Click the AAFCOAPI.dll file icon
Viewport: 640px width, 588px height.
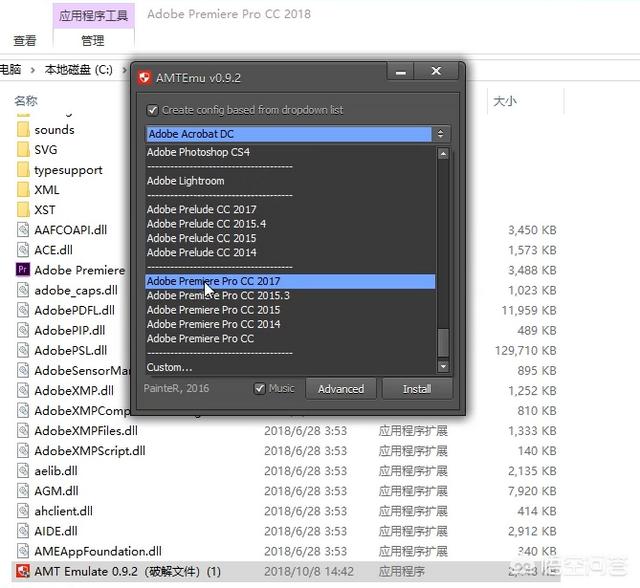point(23,230)
